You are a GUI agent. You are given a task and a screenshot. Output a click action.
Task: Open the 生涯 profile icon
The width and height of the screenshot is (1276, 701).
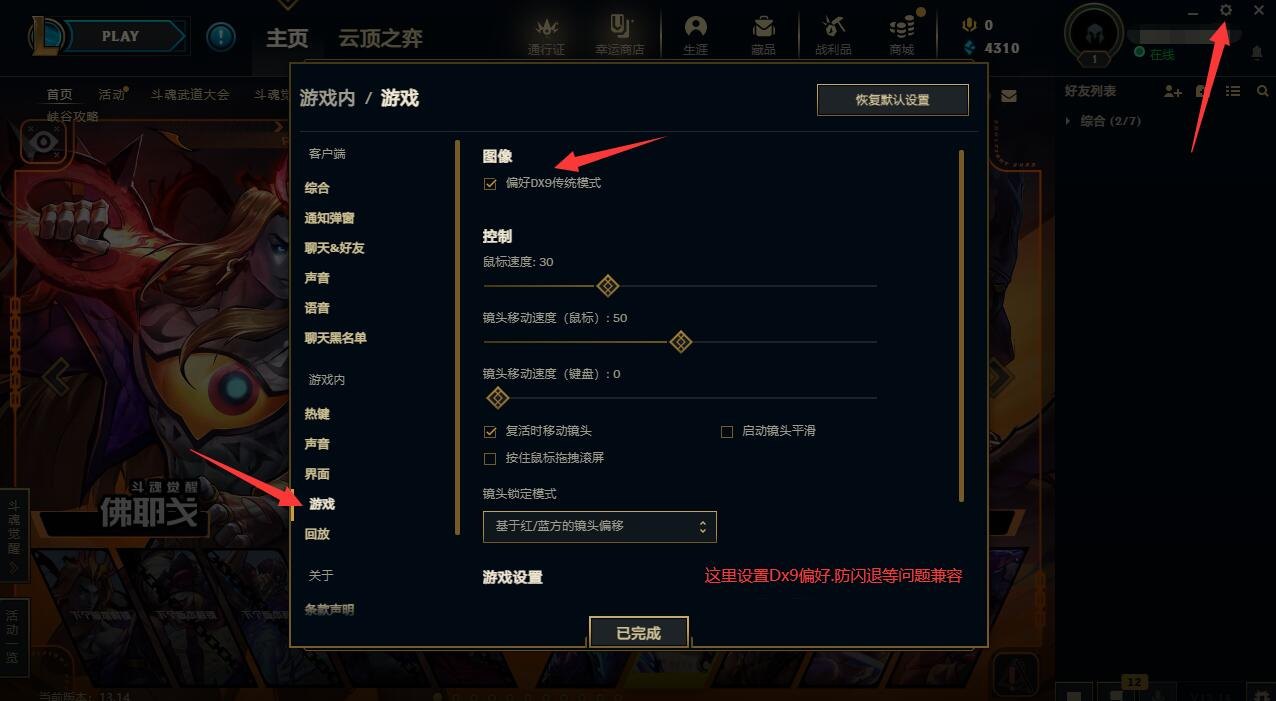pyautogui.click(x=695, y=35)
